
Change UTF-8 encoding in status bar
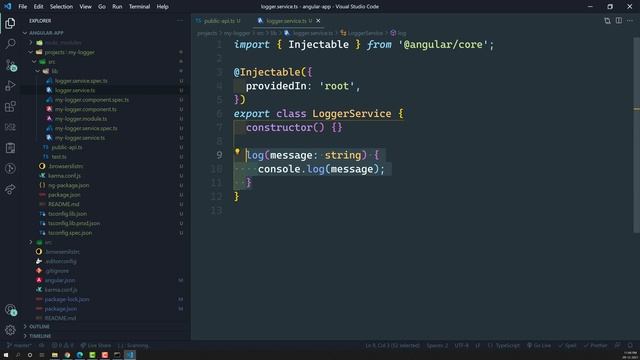462,346
